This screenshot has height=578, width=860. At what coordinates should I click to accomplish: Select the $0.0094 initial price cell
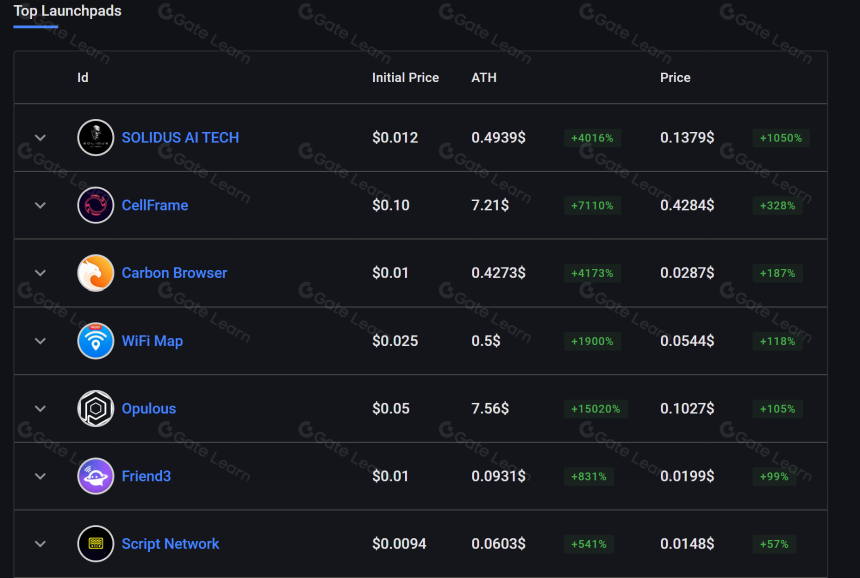(399, 544)
